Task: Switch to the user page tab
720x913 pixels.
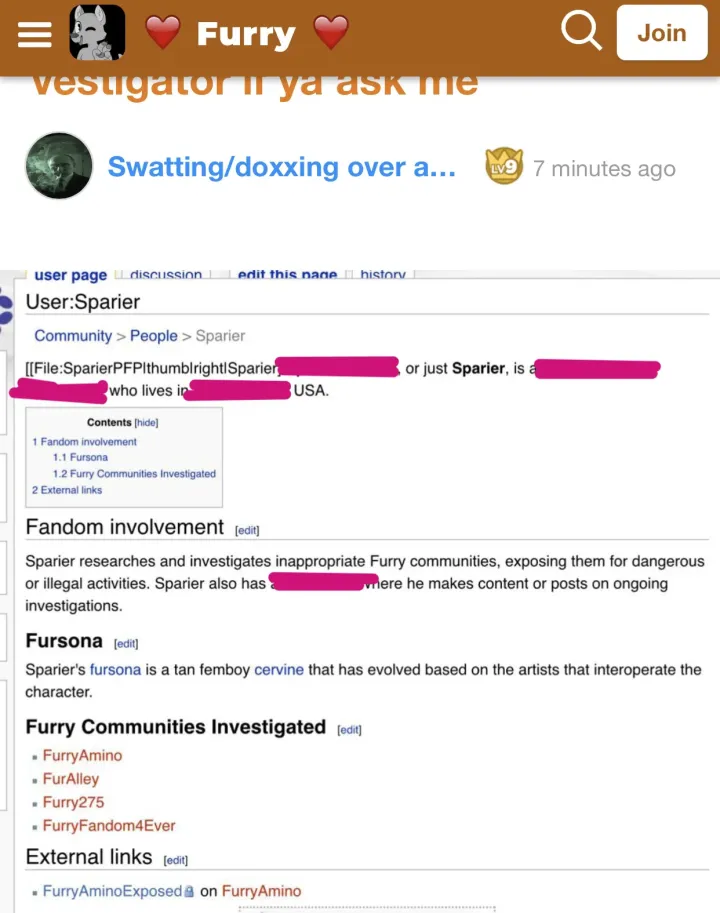Action: [70, 275]
